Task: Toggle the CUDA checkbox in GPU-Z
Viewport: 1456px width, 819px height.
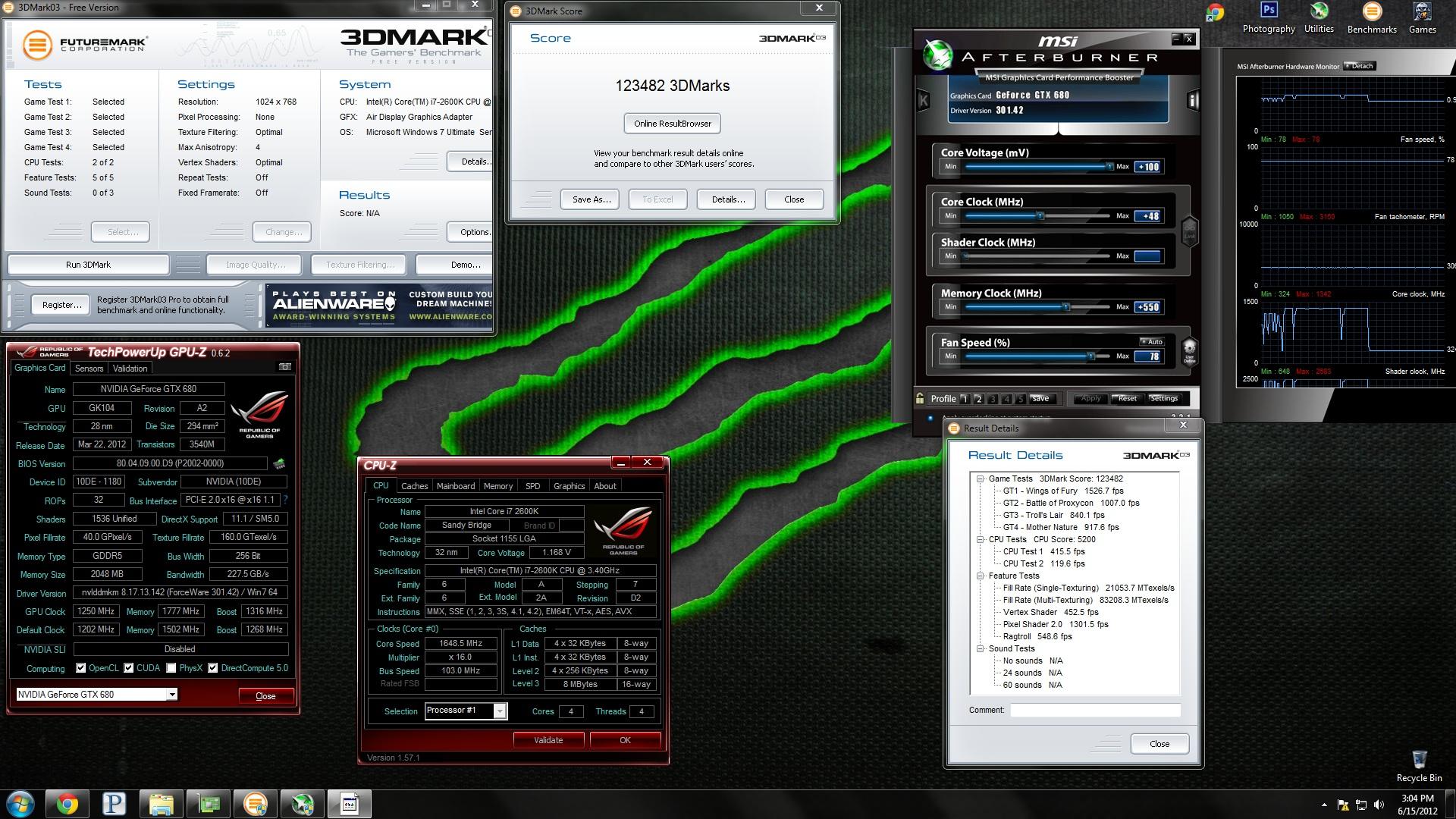Action: 129,668
